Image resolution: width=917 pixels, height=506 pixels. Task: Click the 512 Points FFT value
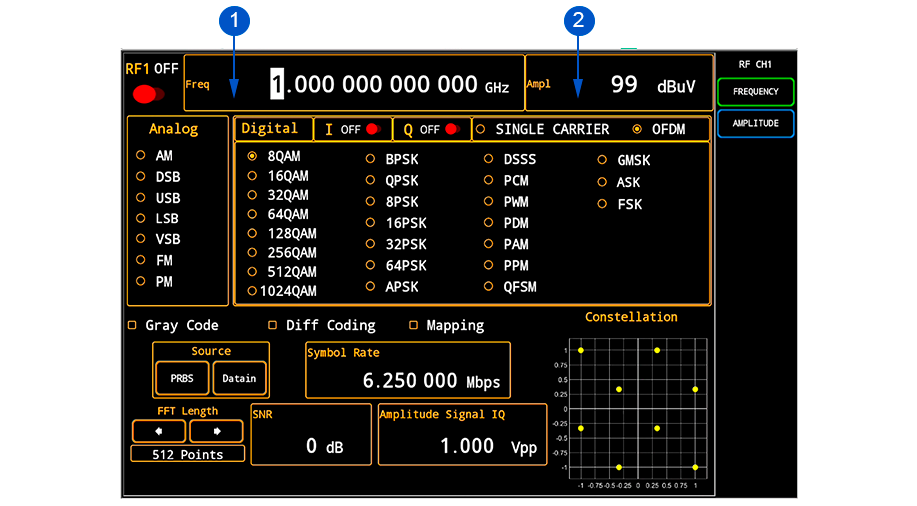[188, 454]
